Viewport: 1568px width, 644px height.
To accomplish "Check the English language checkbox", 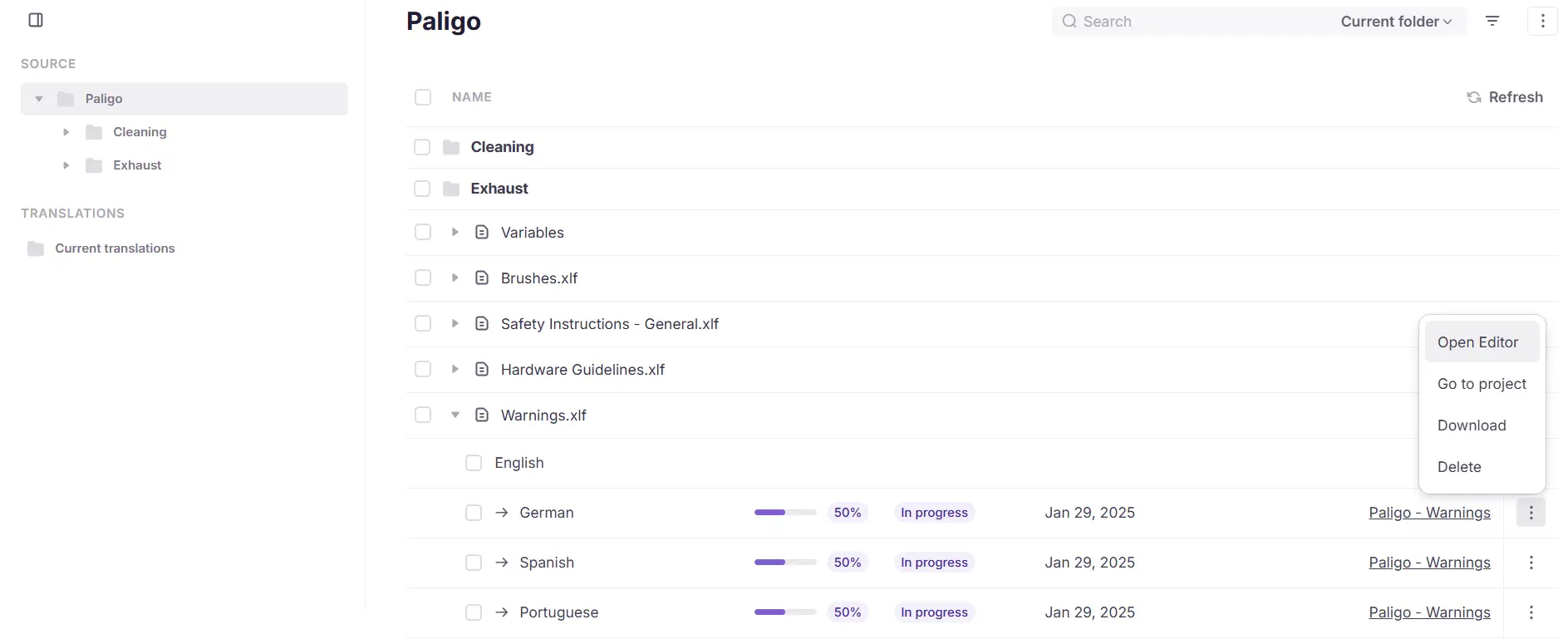I will pyautogui.click(x=474, y=463).
